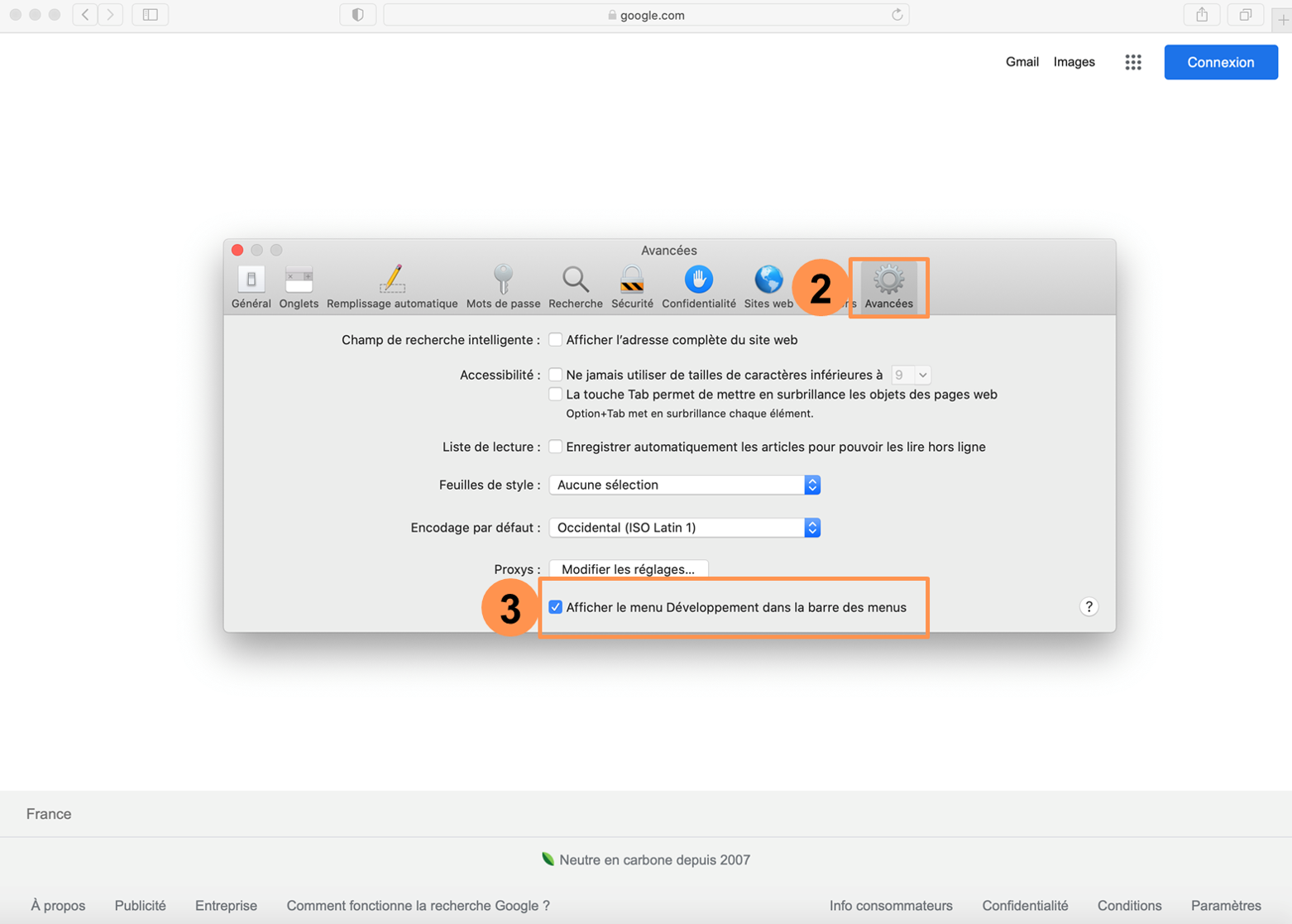Go back in Safari toolbar
The image size is (1292, 924).
pyautogui.click(x=85, y=15)
